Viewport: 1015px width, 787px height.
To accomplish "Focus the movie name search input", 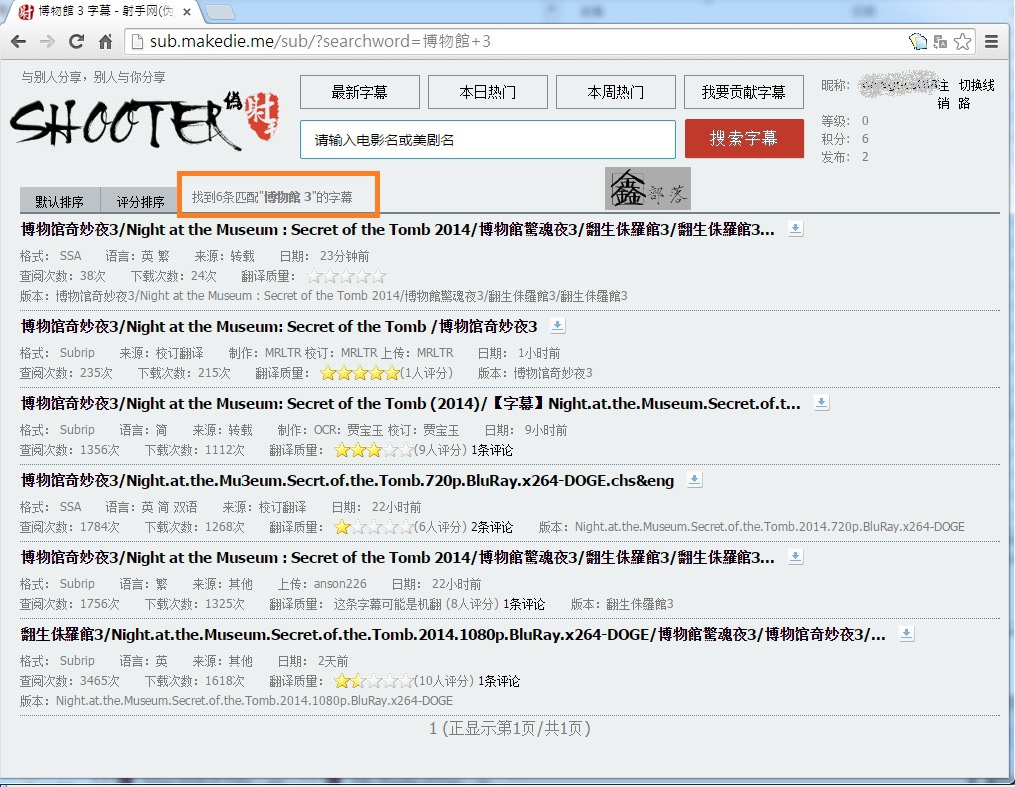I will tap(488, 139).
